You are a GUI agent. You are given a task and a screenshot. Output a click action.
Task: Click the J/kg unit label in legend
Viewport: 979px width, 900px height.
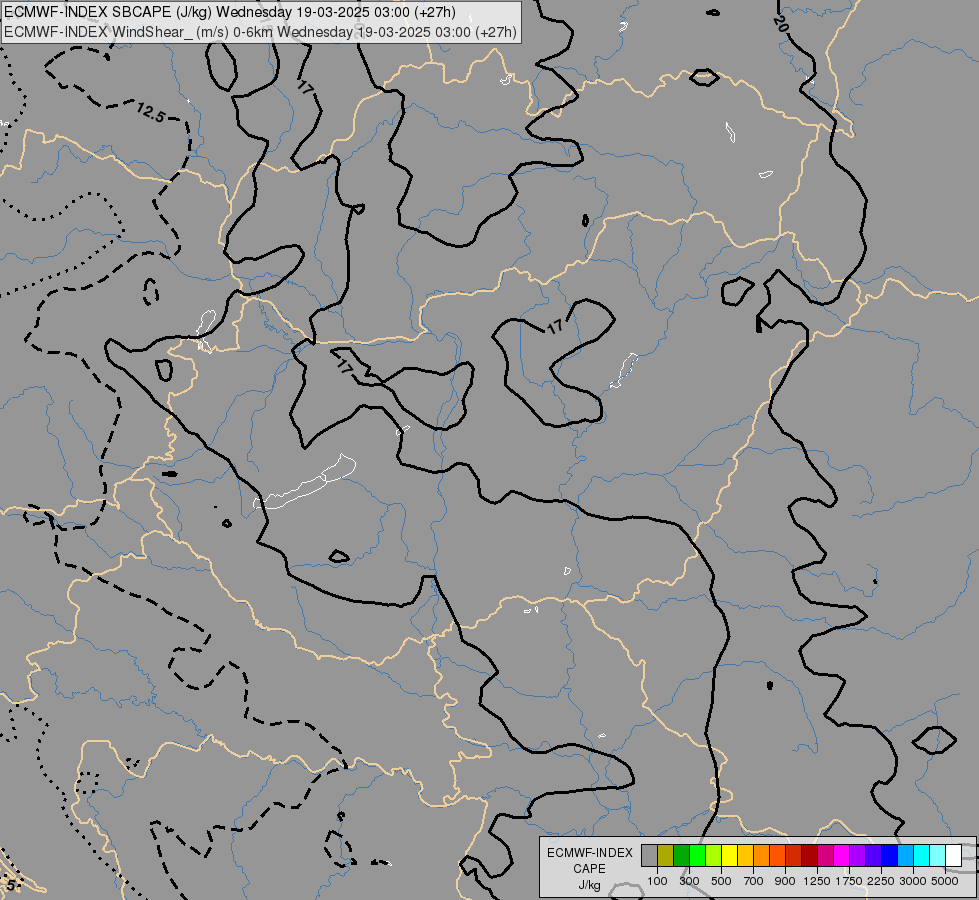[x=589, y=885]
